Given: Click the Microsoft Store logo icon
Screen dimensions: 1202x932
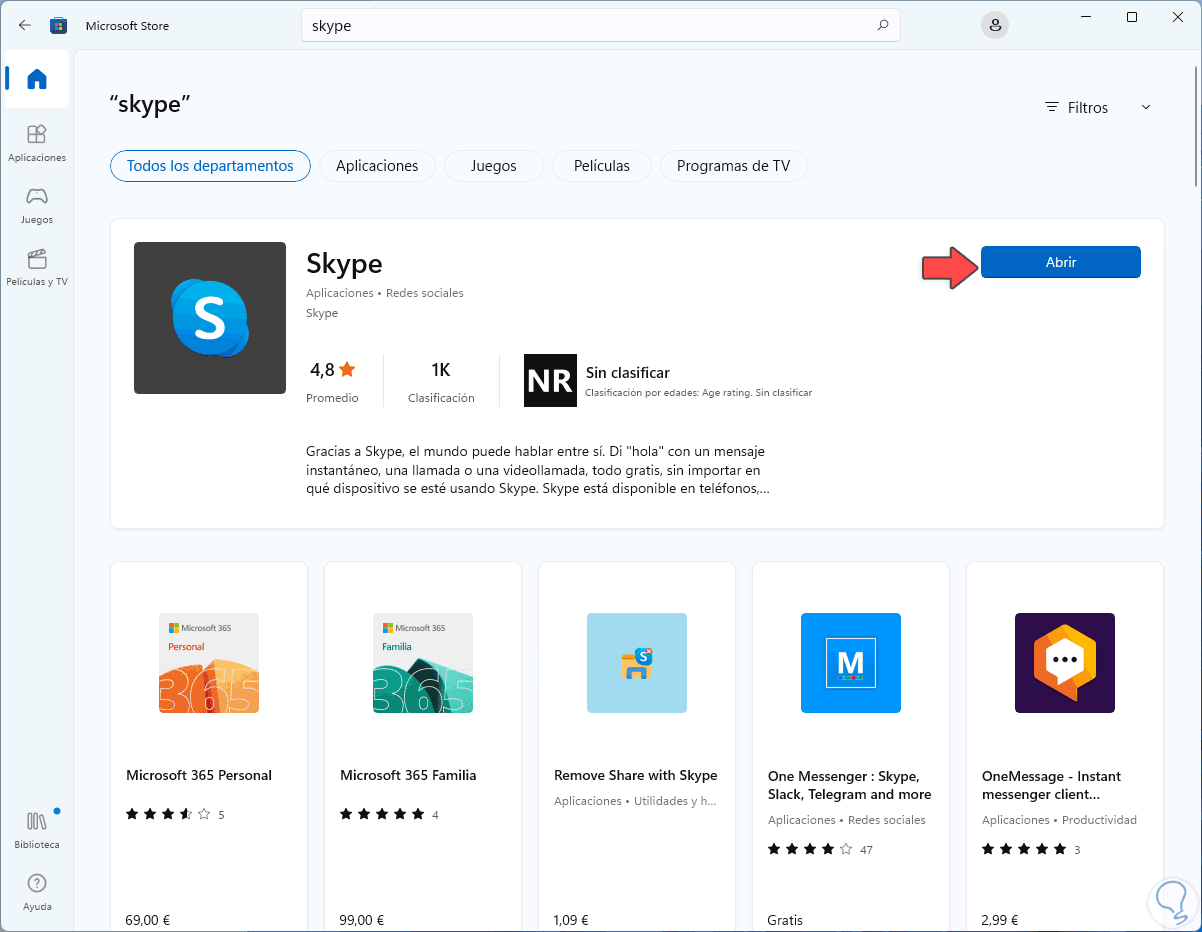Looking at the screenshot, I should (x=59, y=25).
